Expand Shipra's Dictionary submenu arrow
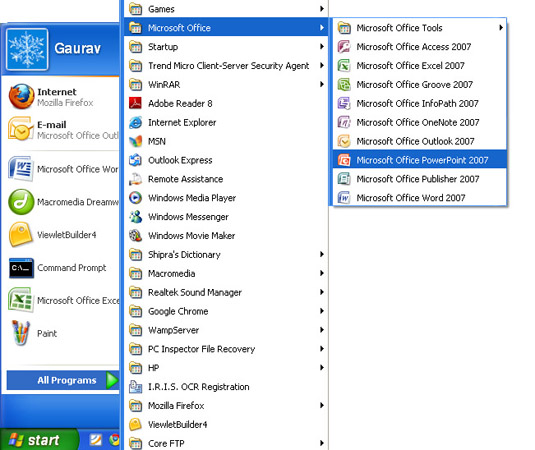 (322, 254)
